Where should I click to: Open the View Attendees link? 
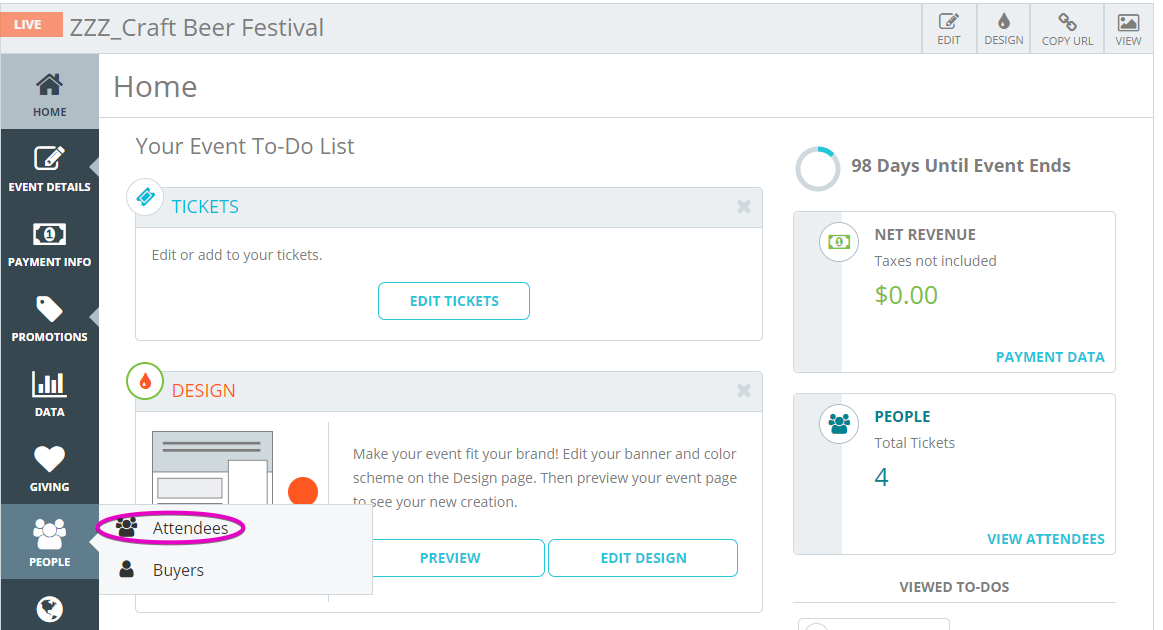pos(1045,539)
